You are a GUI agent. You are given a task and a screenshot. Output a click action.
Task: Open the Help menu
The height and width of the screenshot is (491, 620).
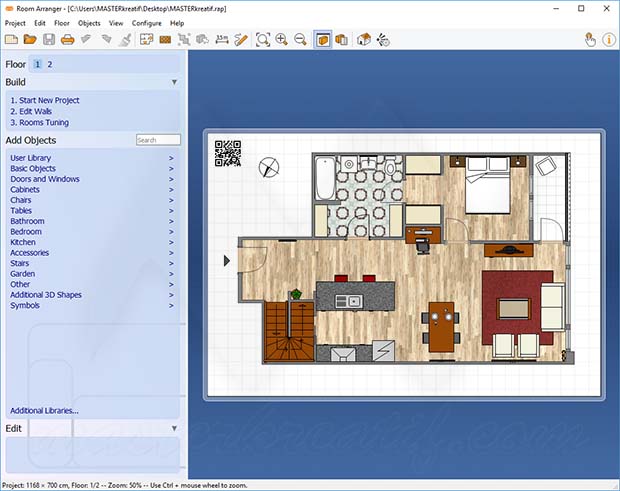coord(177,23)
